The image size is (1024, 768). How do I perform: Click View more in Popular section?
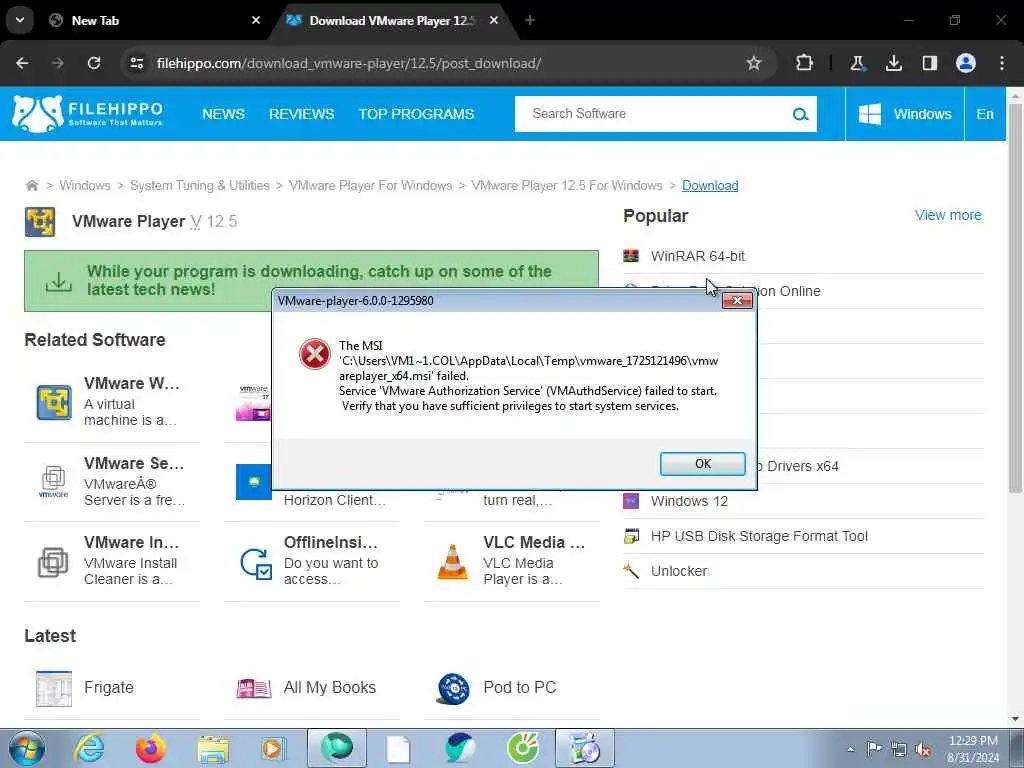tap(948, 215)
